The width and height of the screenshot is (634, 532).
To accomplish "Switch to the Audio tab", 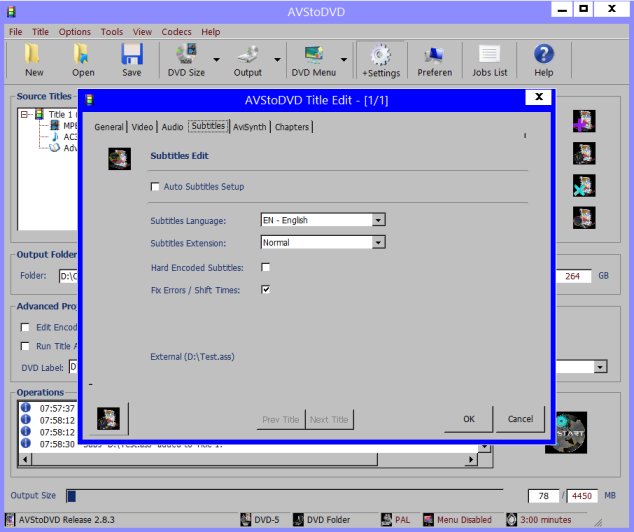I will (x=173, y=127).
